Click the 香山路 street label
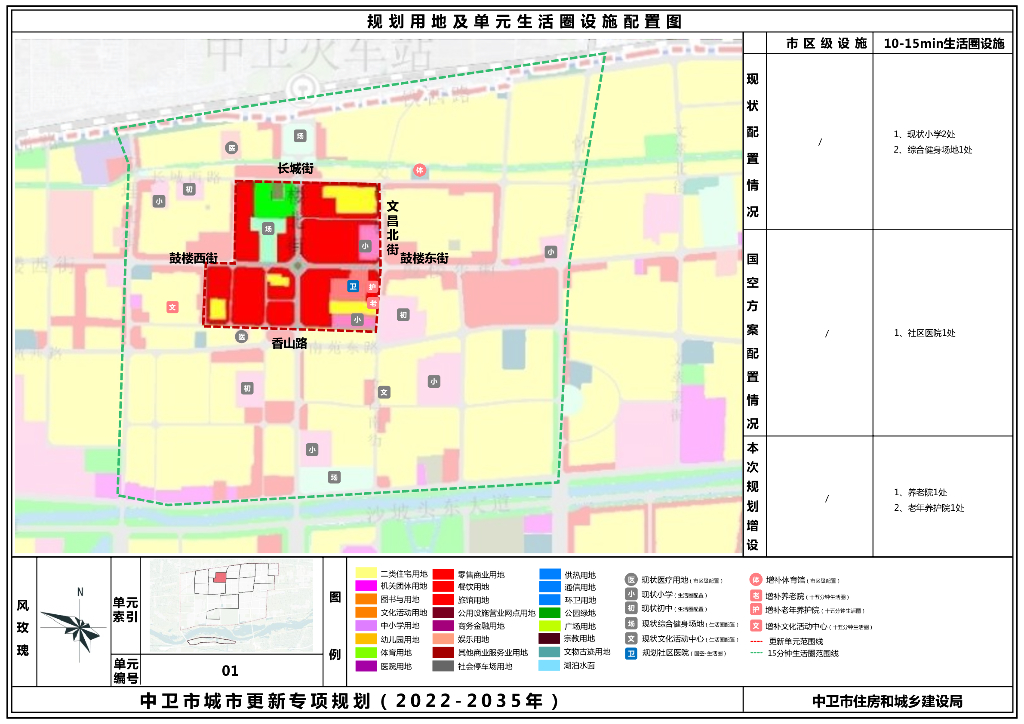The width and height of the screenshot is (1024, 724). [x=289, y=342]
